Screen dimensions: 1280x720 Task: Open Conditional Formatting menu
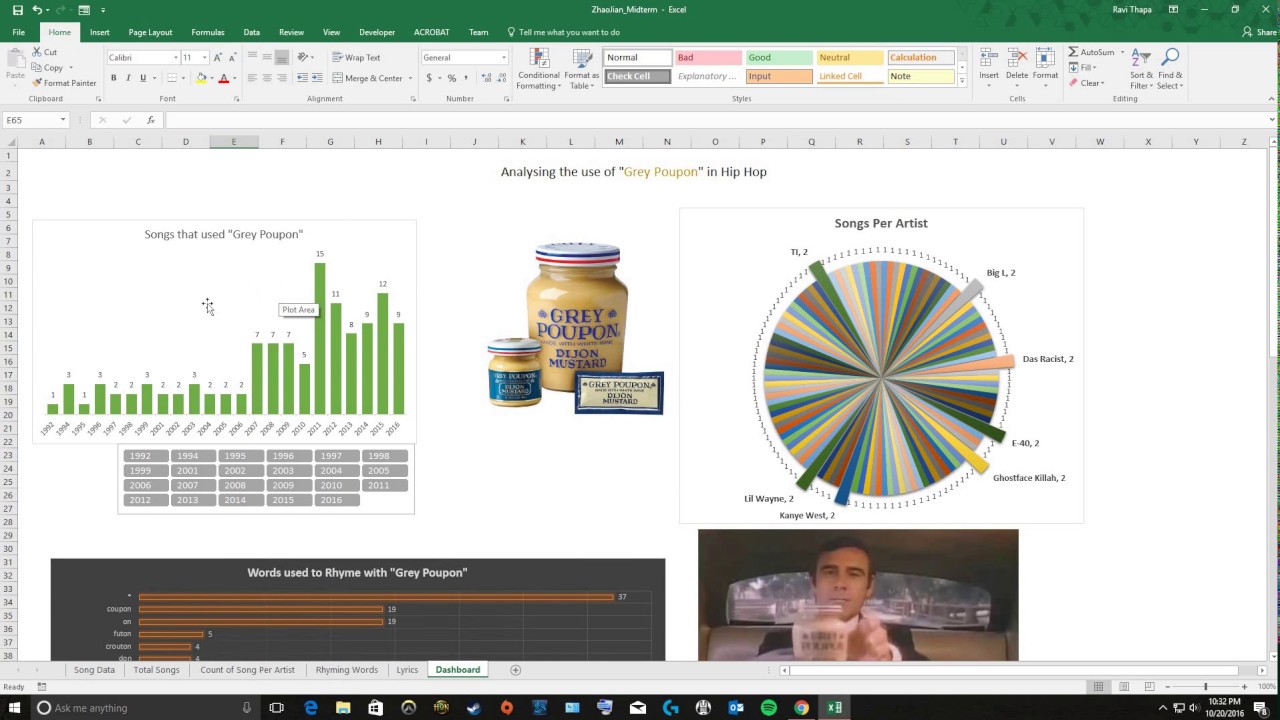click(x=539, y=69)
